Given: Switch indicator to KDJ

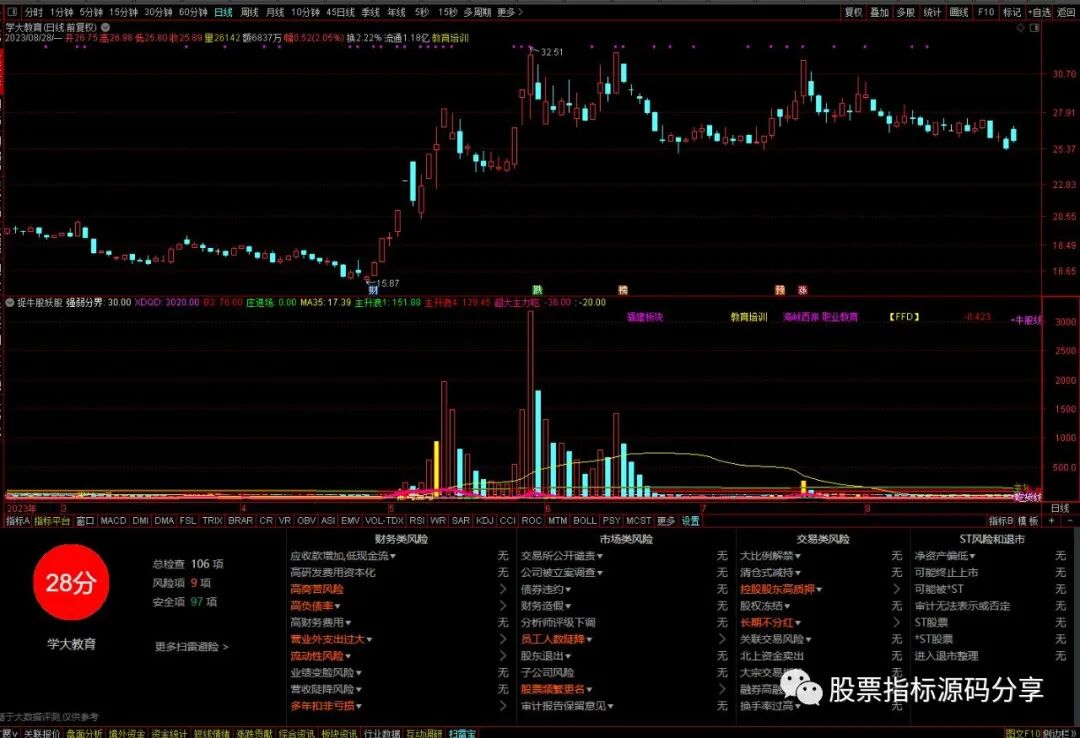Looking at the screenshot, I should tap(484, 521).
